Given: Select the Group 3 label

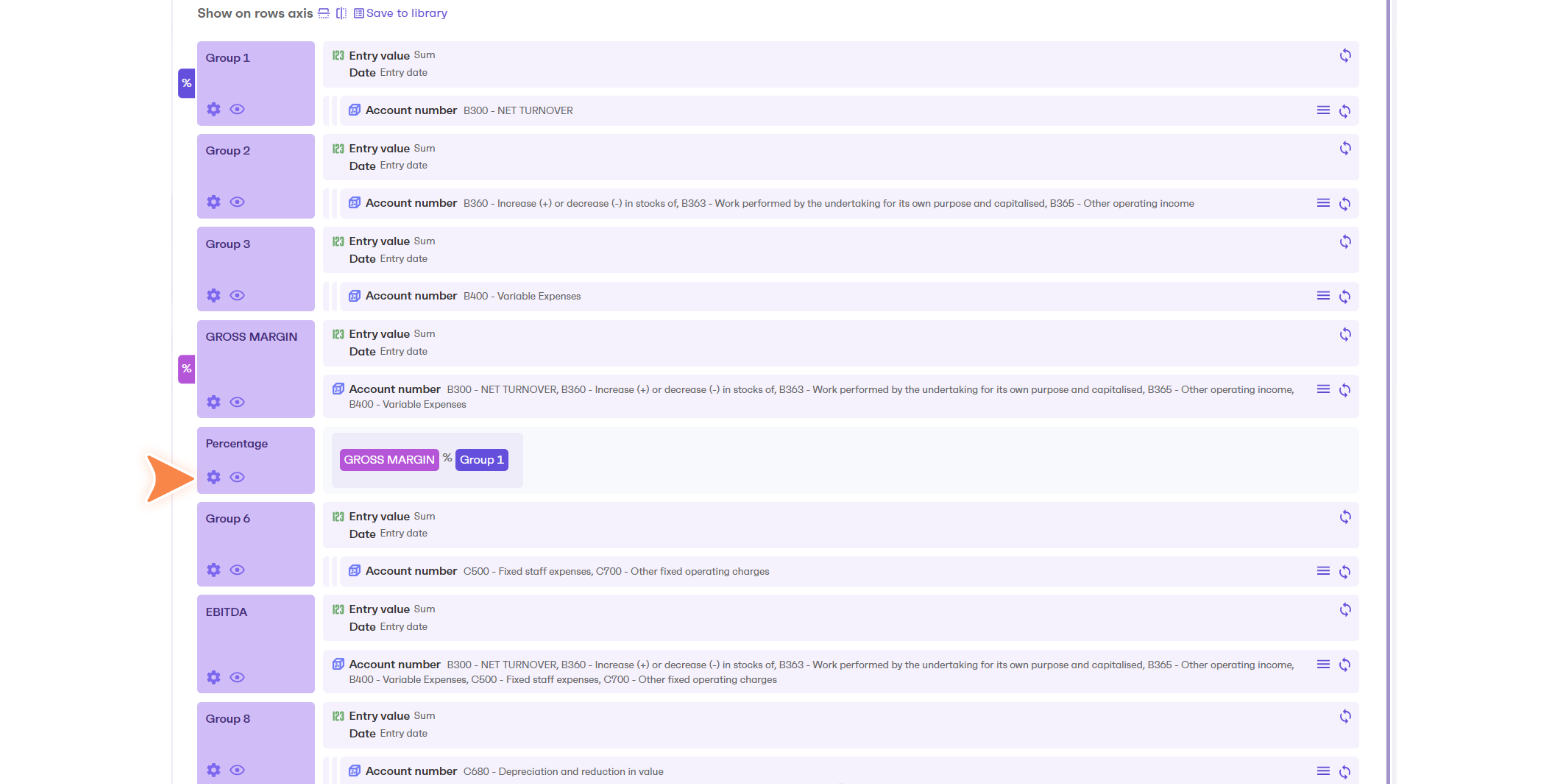Looking at the screenshot, I should point(228,244).
